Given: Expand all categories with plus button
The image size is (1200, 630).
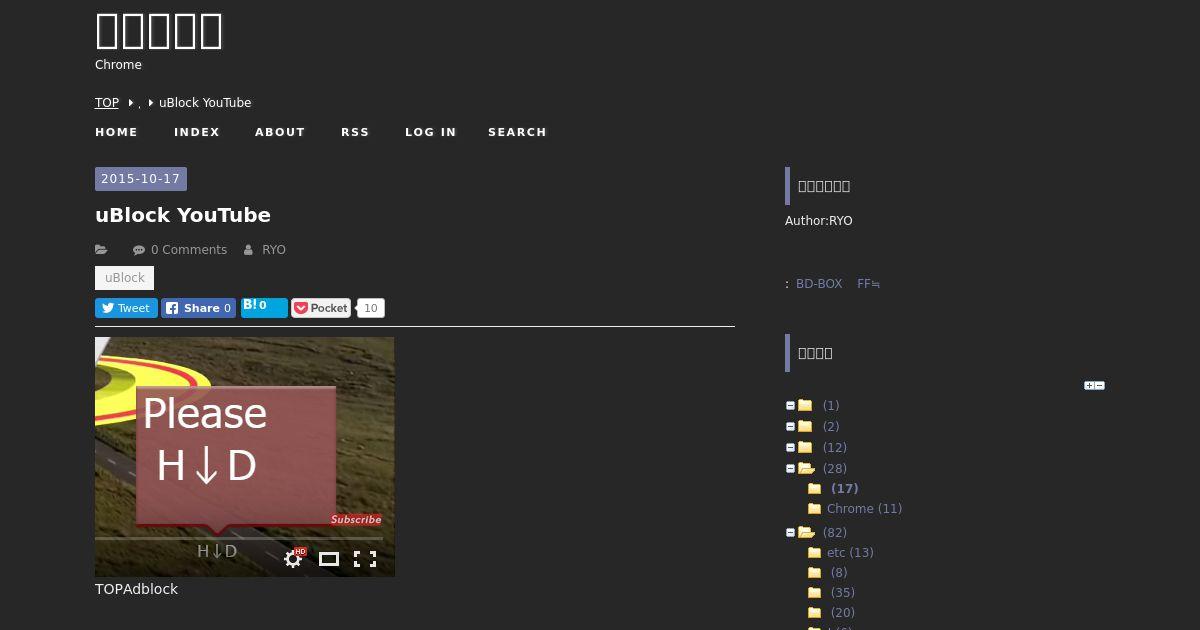Looking at the screenshot, I should coord(1089,385).
